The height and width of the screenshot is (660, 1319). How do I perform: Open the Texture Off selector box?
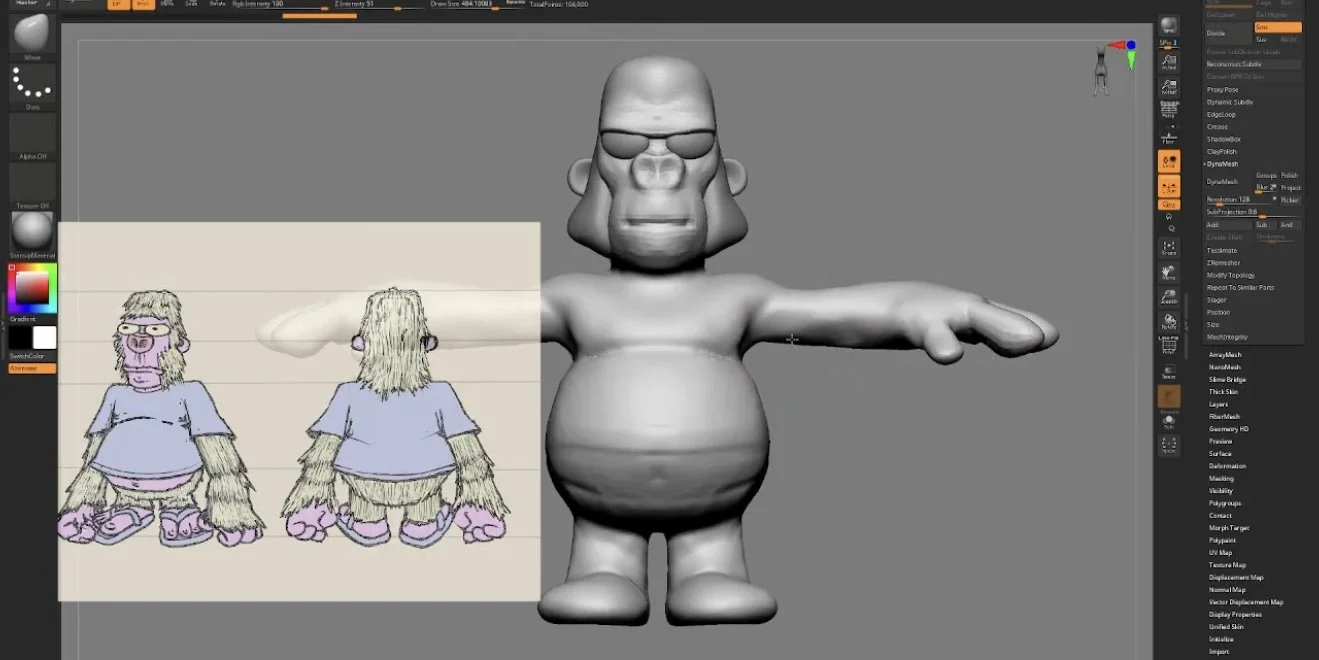(x=33, y=184)
